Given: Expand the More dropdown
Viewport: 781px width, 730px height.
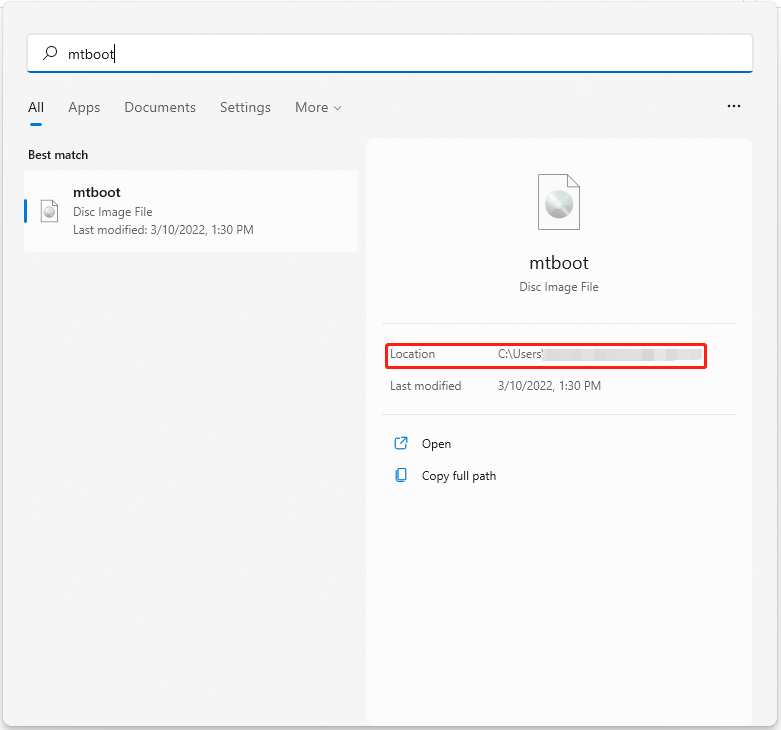Looking at the screenshot, I should [x=318, y=107].
